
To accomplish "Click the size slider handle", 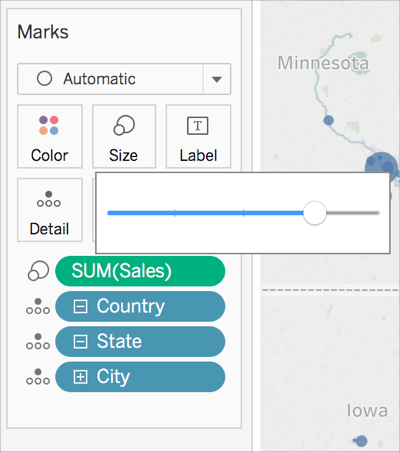I will click(x=314, y=213).
